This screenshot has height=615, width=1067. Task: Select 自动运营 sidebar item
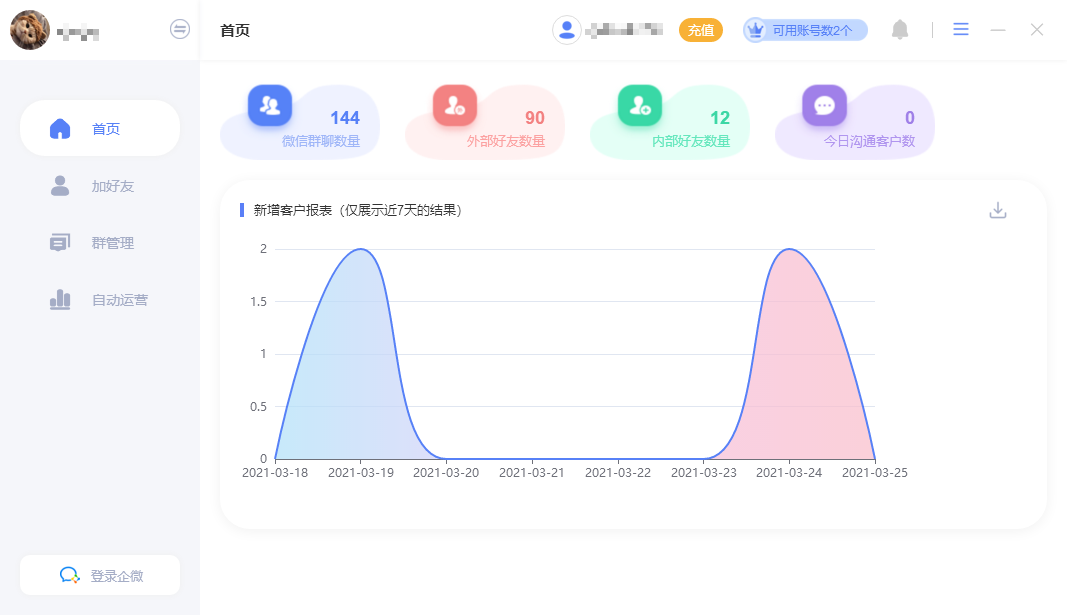click(x=100, y=300)
